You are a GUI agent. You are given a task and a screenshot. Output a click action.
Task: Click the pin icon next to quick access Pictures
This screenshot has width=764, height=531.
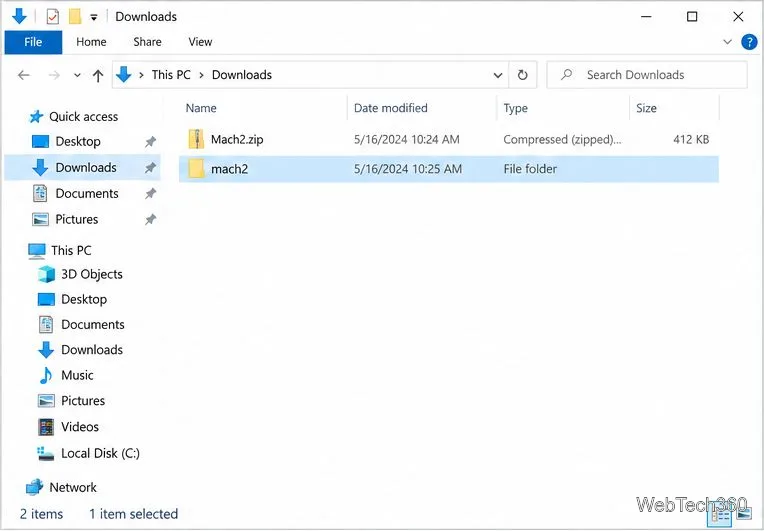[150, 220]
